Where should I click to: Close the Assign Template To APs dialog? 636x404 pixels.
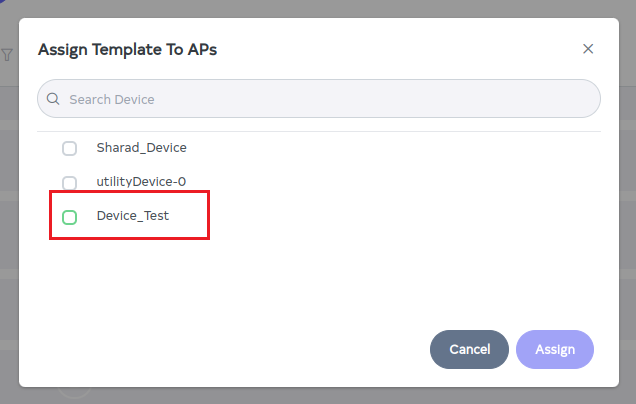[588, 48]
